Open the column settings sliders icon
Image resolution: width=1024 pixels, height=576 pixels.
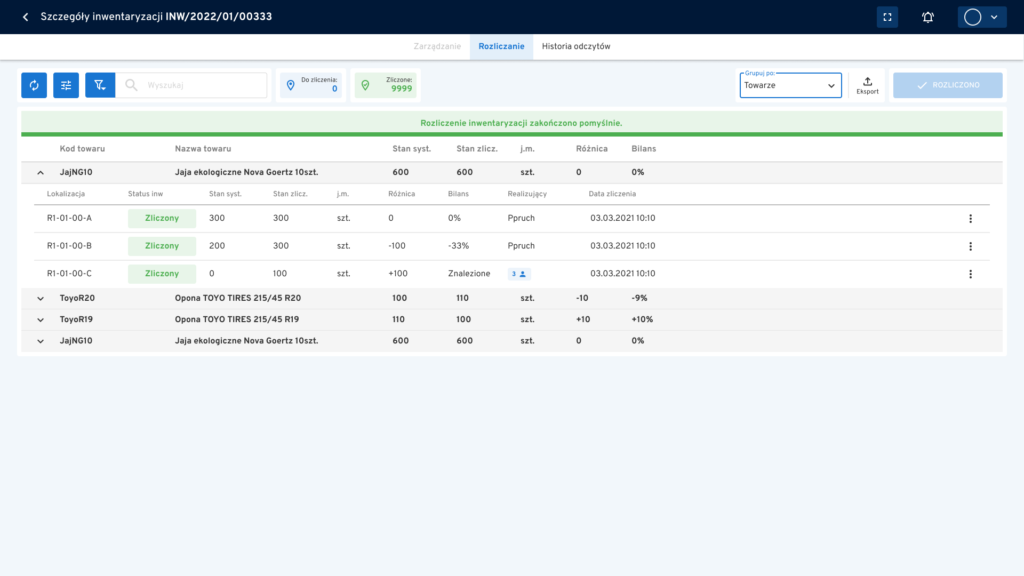click(x=66, y=86)
